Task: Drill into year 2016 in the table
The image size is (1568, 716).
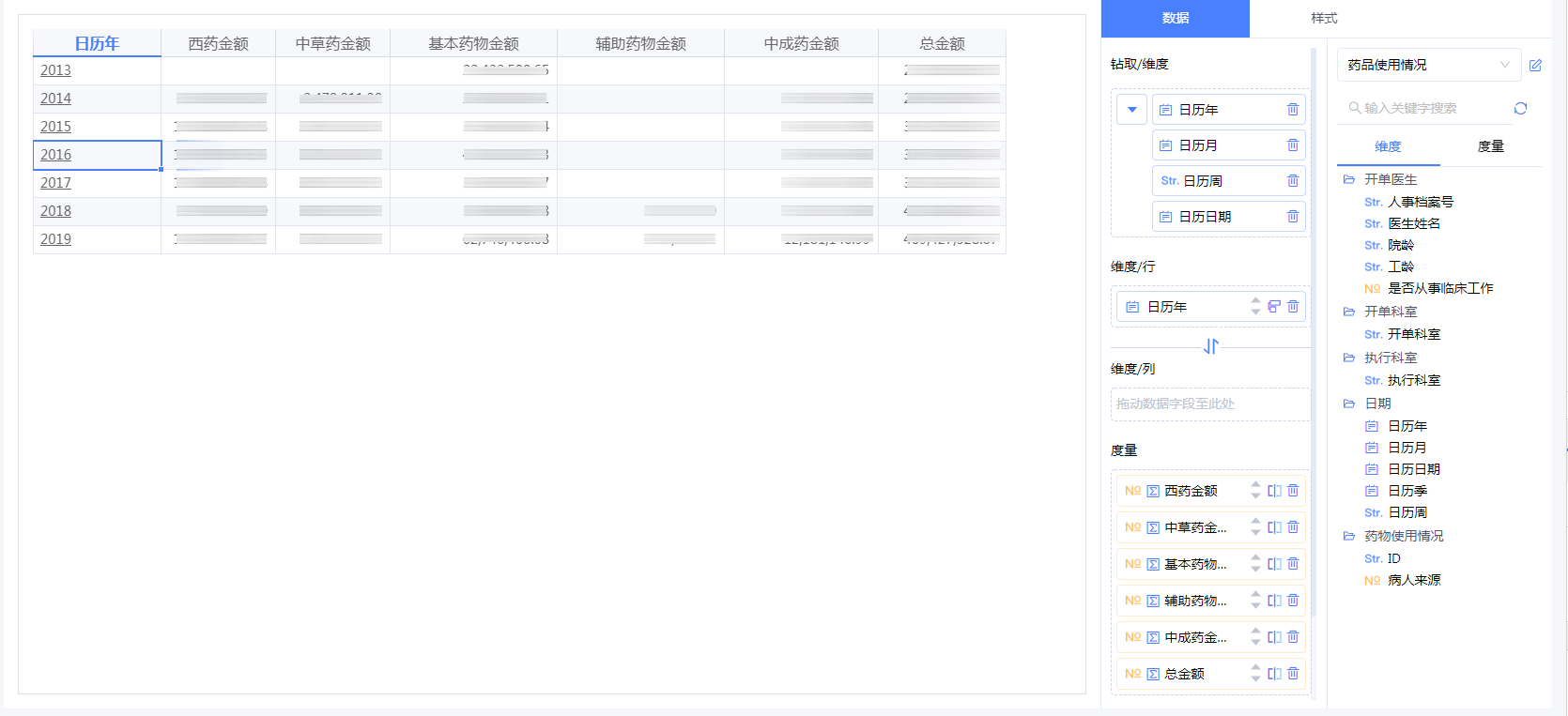Action: click(55, 155)
